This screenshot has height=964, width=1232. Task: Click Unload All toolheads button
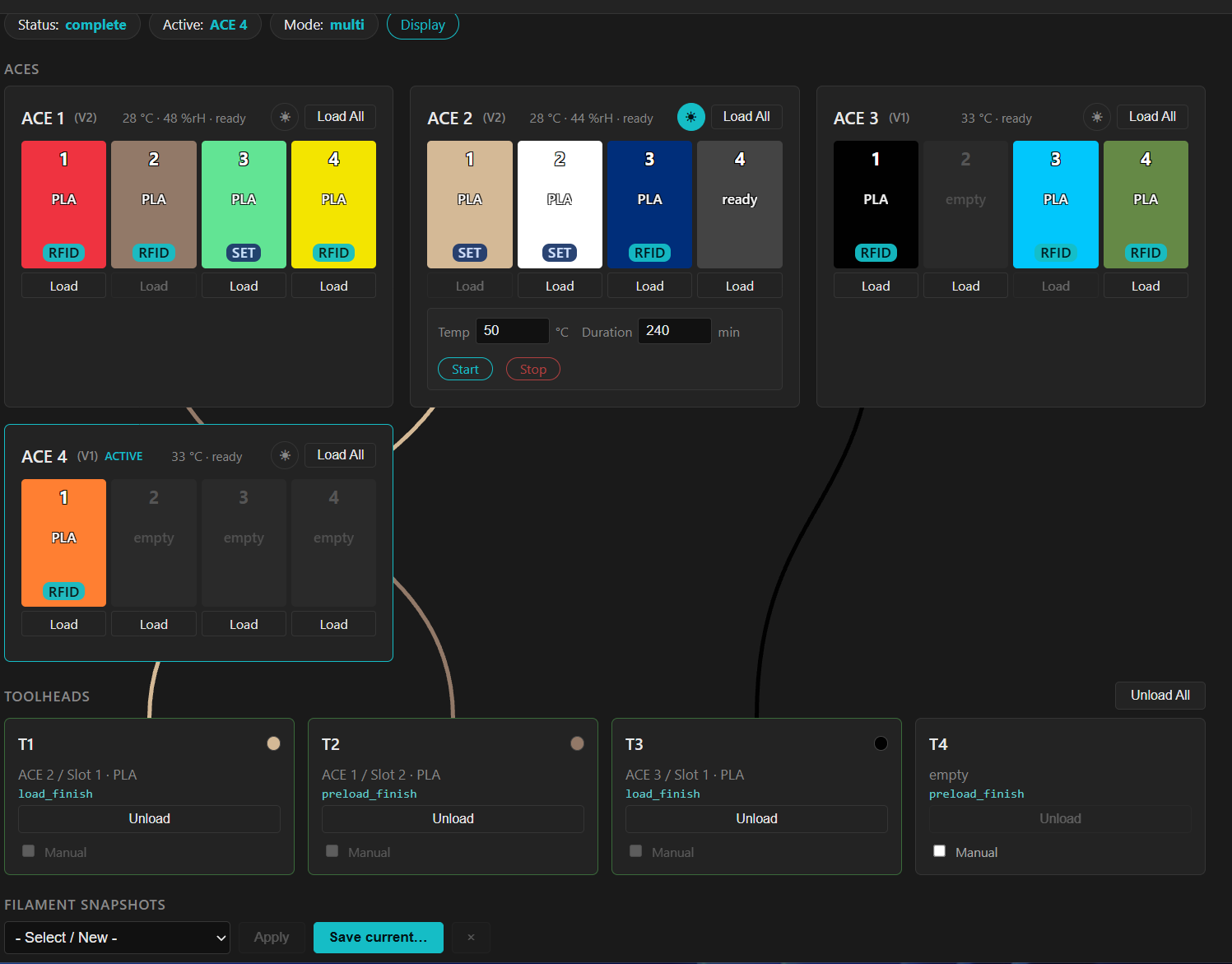[x=1160, y=696]
